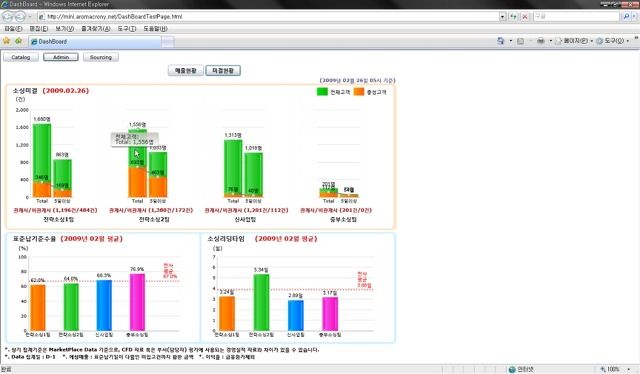Click 표준납기준수율 chart title
Screen dimensions: 640x374
pos(34,238)
